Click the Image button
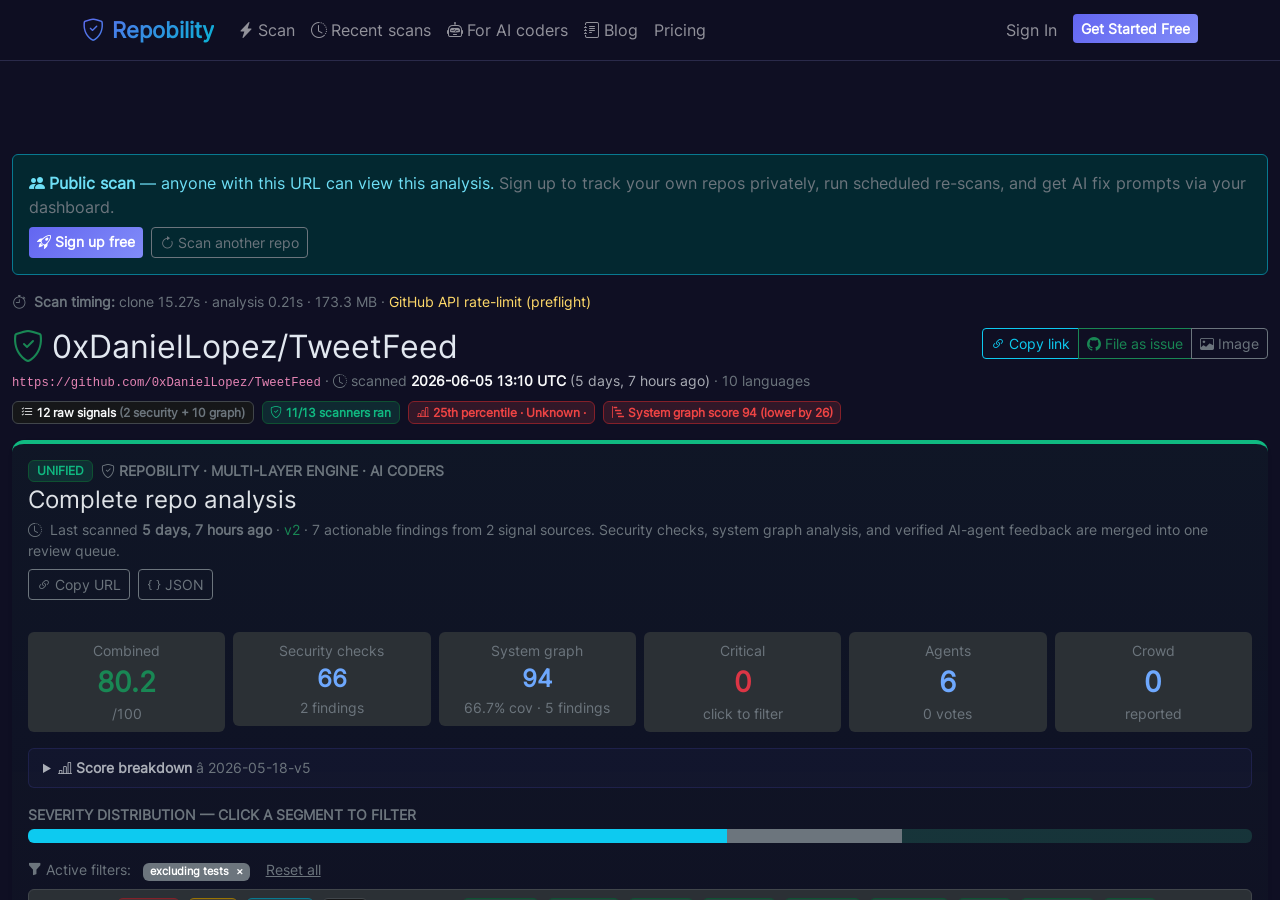The width and height of the screenshot is (1280, 900). tap(1230, 343)
